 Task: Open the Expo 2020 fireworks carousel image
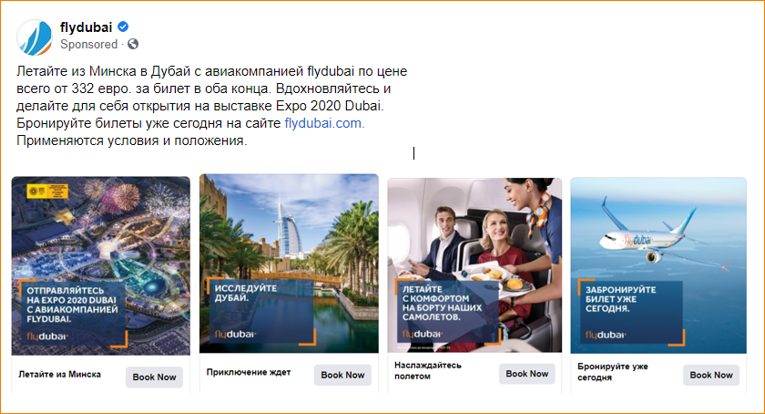(x=101, y=266)
